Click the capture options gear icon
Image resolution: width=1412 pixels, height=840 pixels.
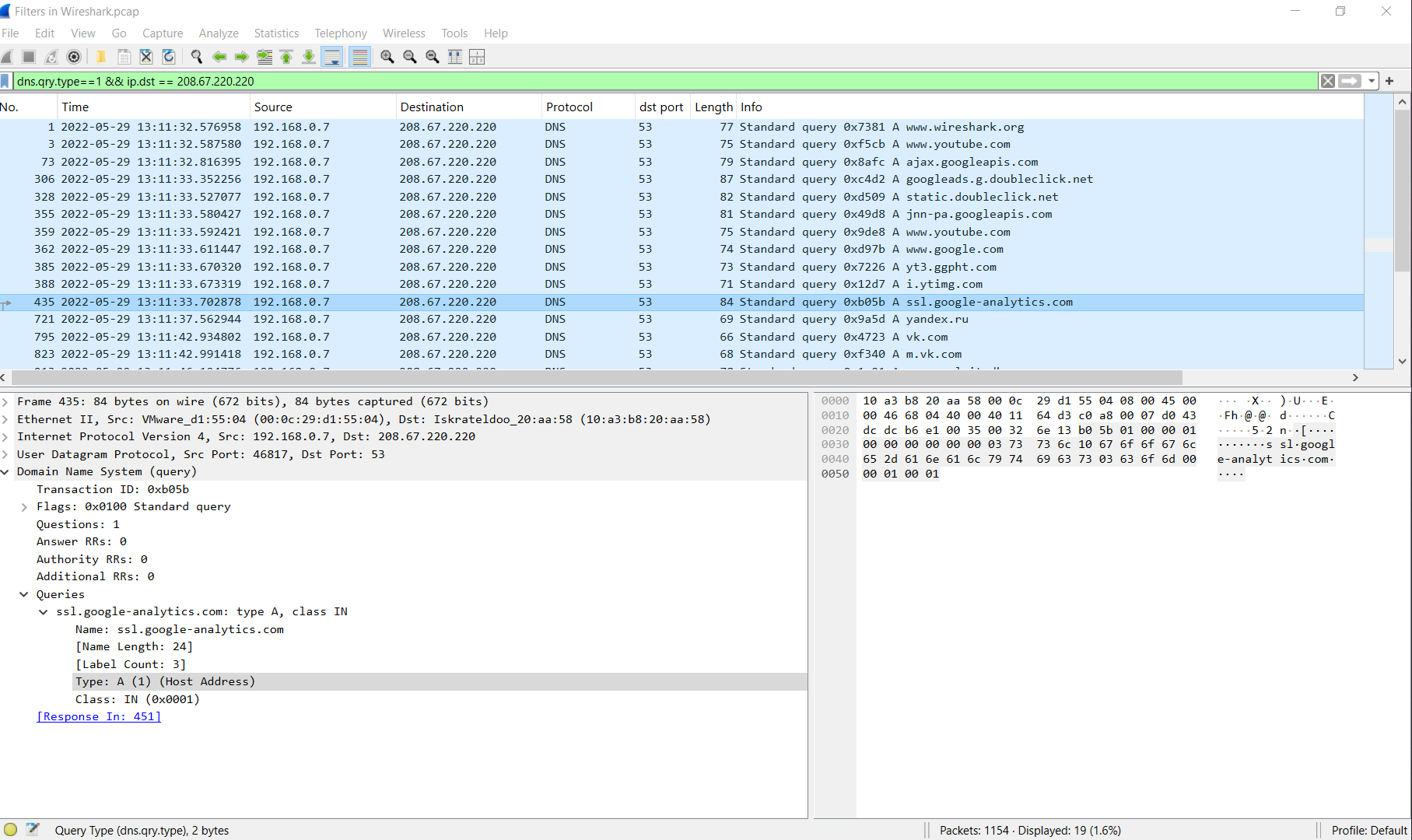pos(74,57)
